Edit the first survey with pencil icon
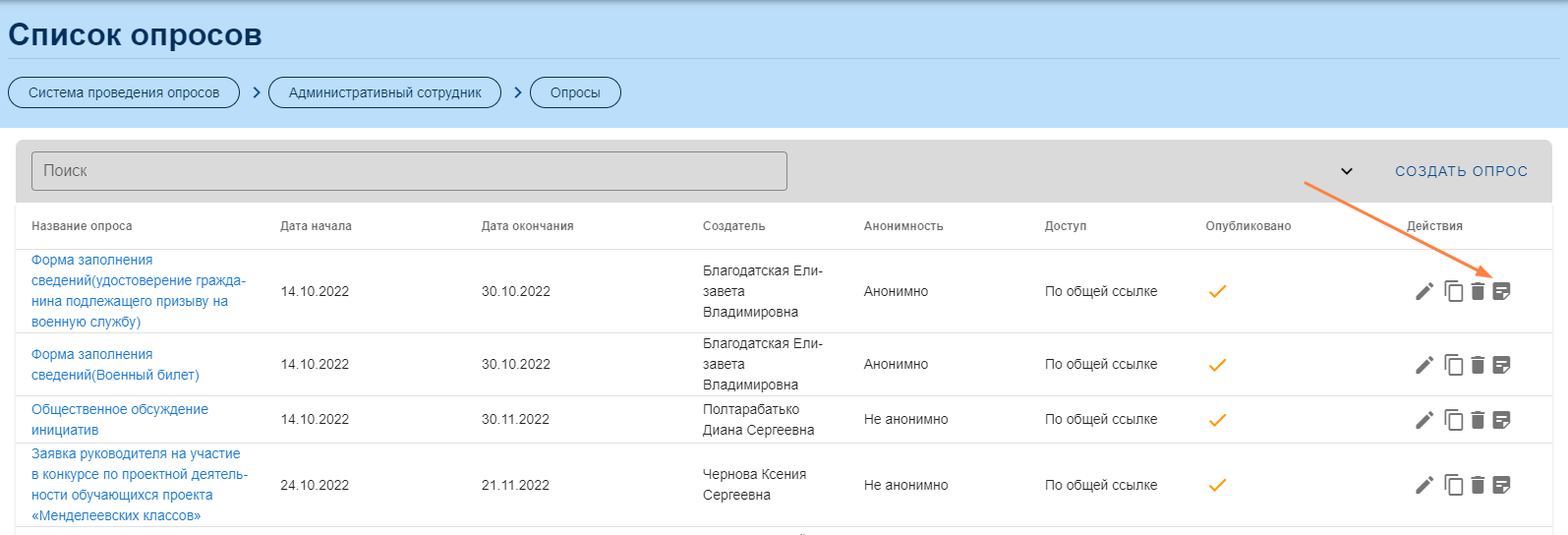 tap(1423, 291)
